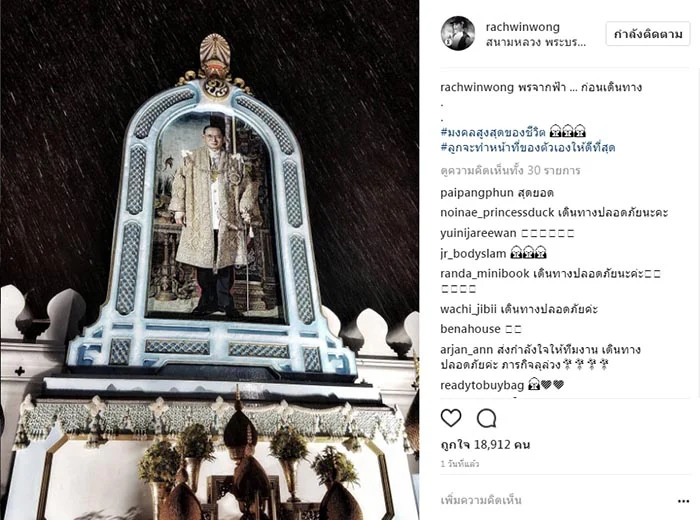700x520 pixels.
Task: Open rachwinwong username in post header
Action: pyautogui.click(x=522, y=27)
